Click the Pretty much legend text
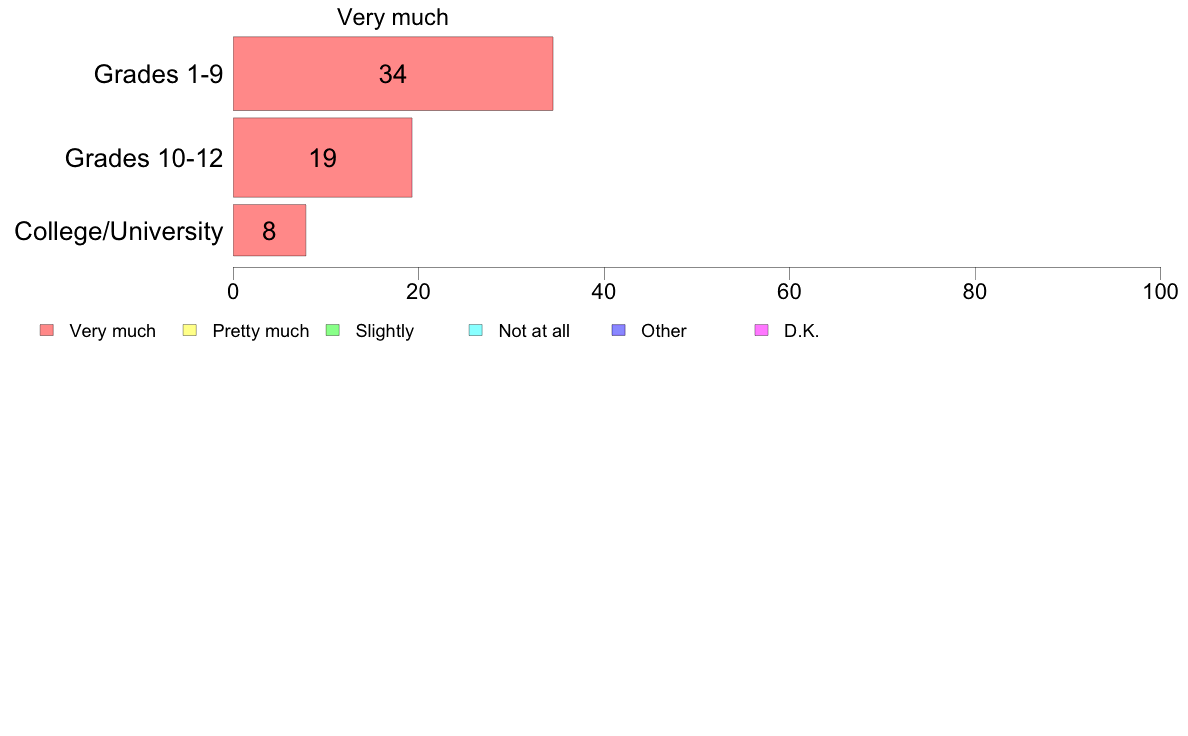The height and width of the screenshot is (736, 1188). pos(261,331)
